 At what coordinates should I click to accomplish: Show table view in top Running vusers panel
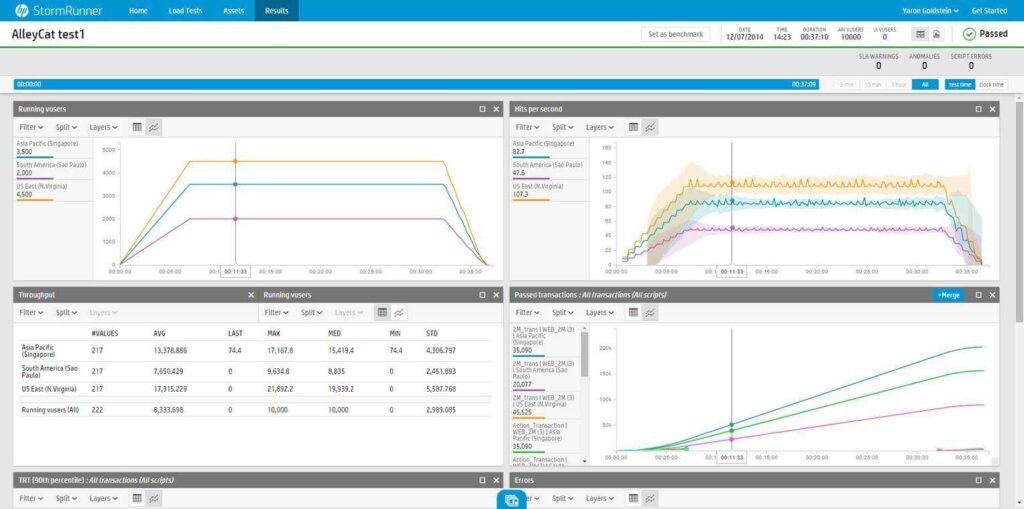pos(137,127)
